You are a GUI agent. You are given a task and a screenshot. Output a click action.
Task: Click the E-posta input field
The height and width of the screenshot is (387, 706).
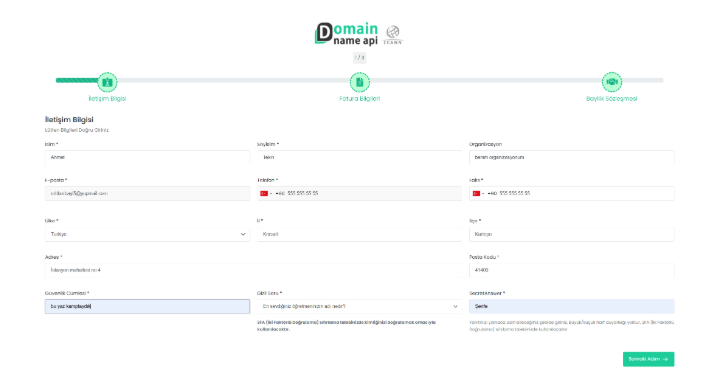[x=147, y=194]
